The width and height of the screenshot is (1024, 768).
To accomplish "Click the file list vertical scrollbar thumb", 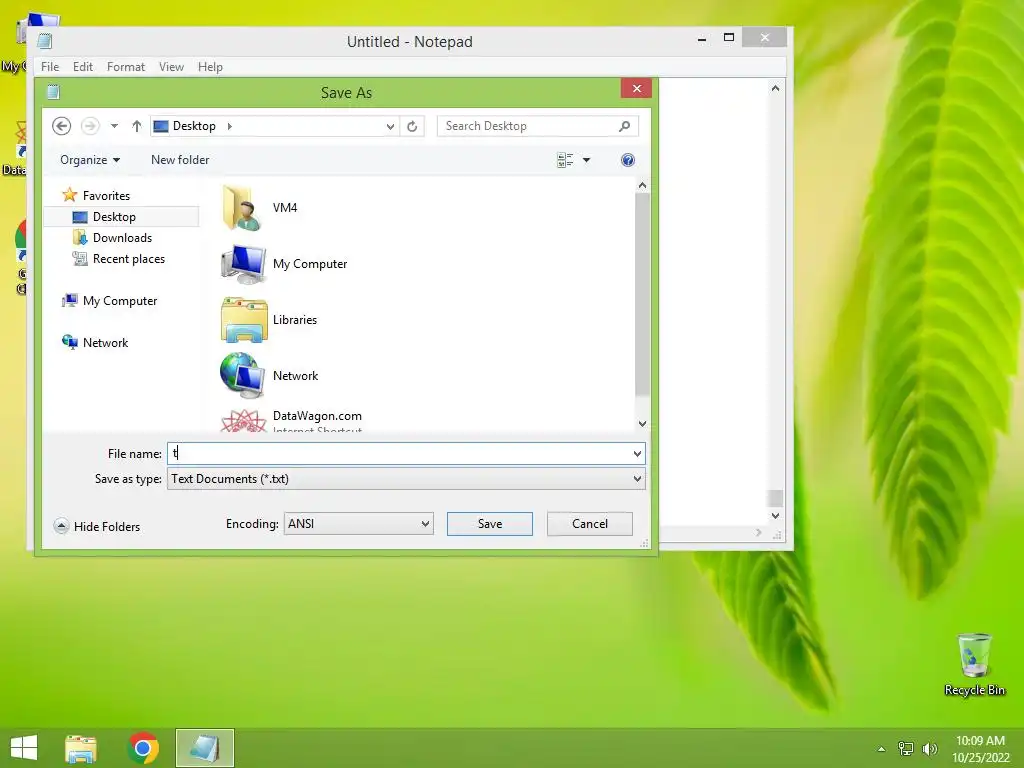I will pyautogui.click(x=642, y=294).
